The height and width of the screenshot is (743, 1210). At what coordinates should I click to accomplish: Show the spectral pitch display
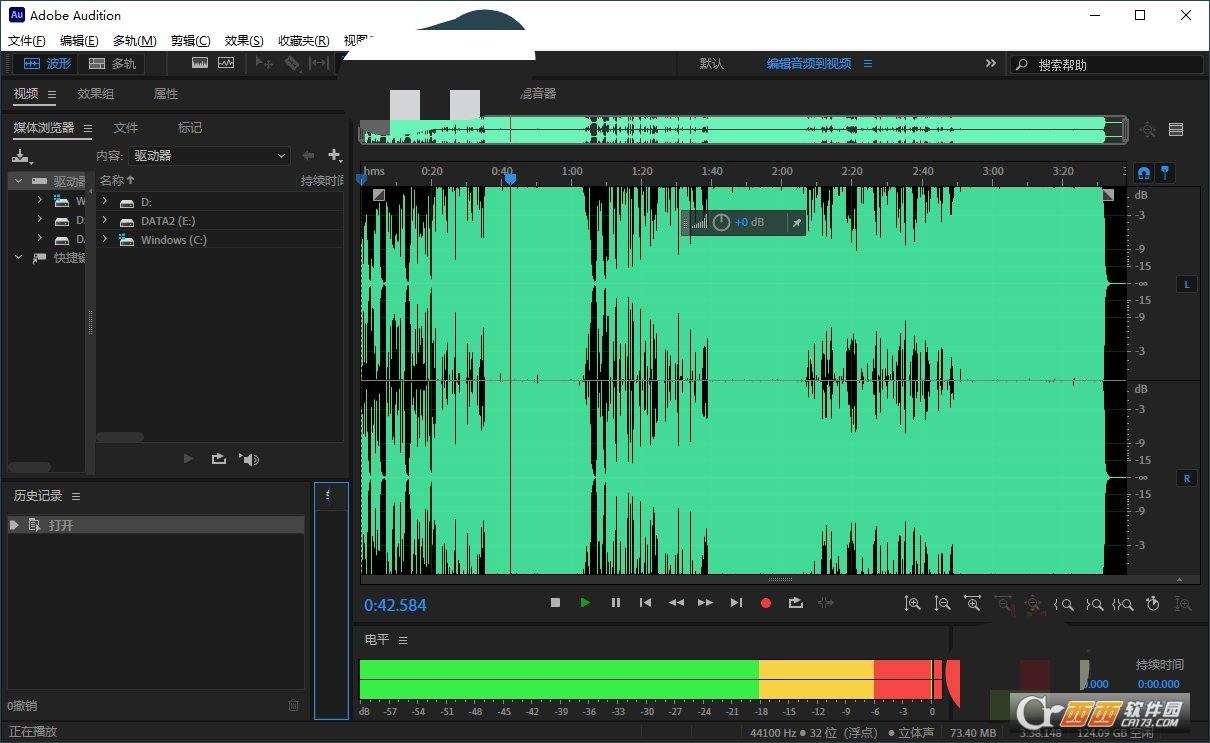[x=226, y=63]
